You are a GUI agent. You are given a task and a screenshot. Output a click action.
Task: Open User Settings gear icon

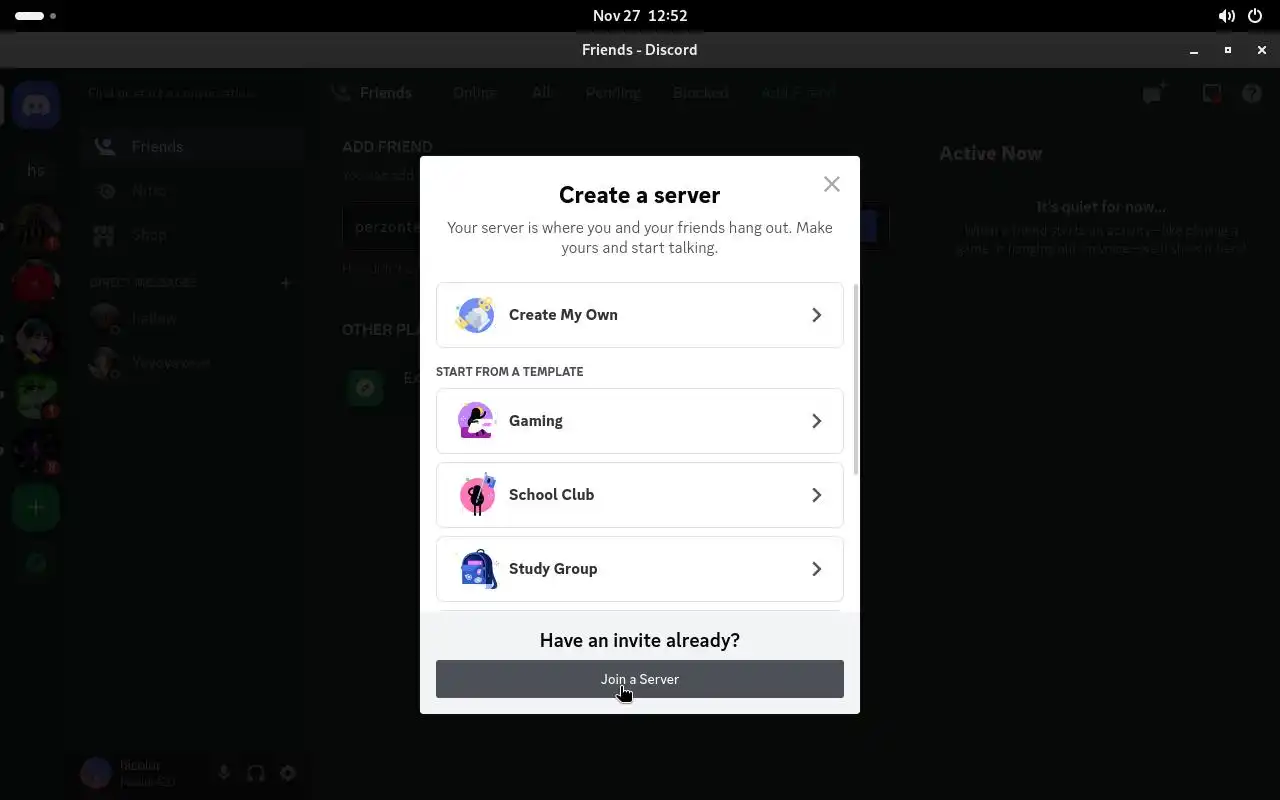click(288, 773)
